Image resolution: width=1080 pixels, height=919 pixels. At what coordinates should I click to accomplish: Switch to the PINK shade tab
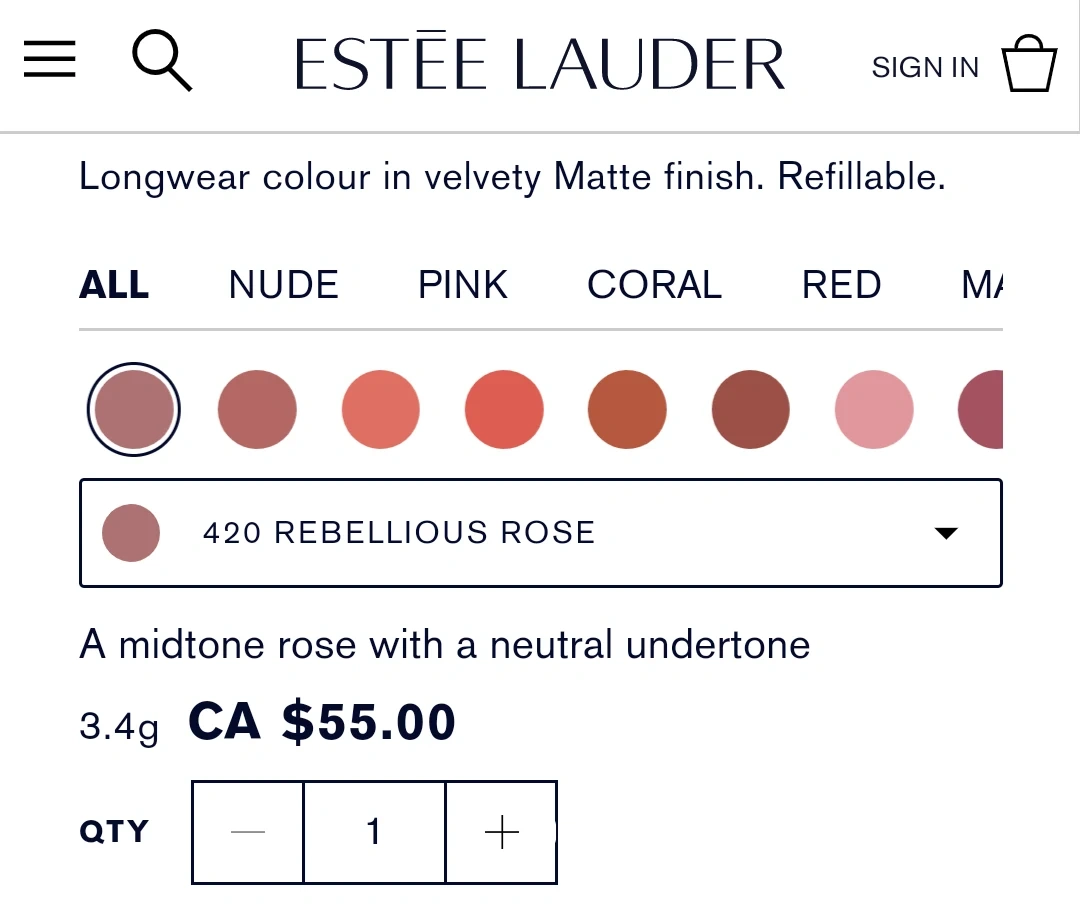pyautogui.click(x=463, y=285)
